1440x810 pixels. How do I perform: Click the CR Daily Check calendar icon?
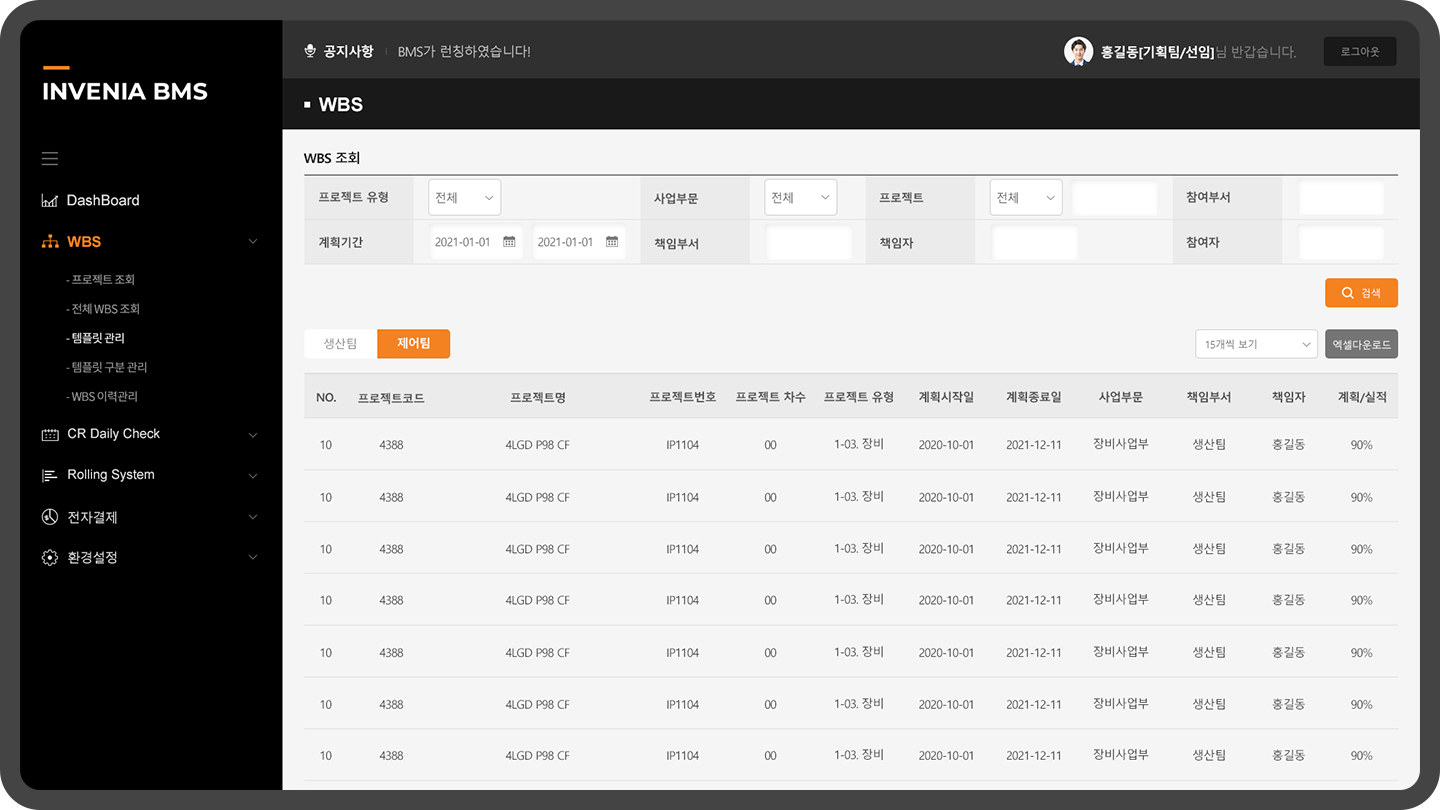pos(50,434)
